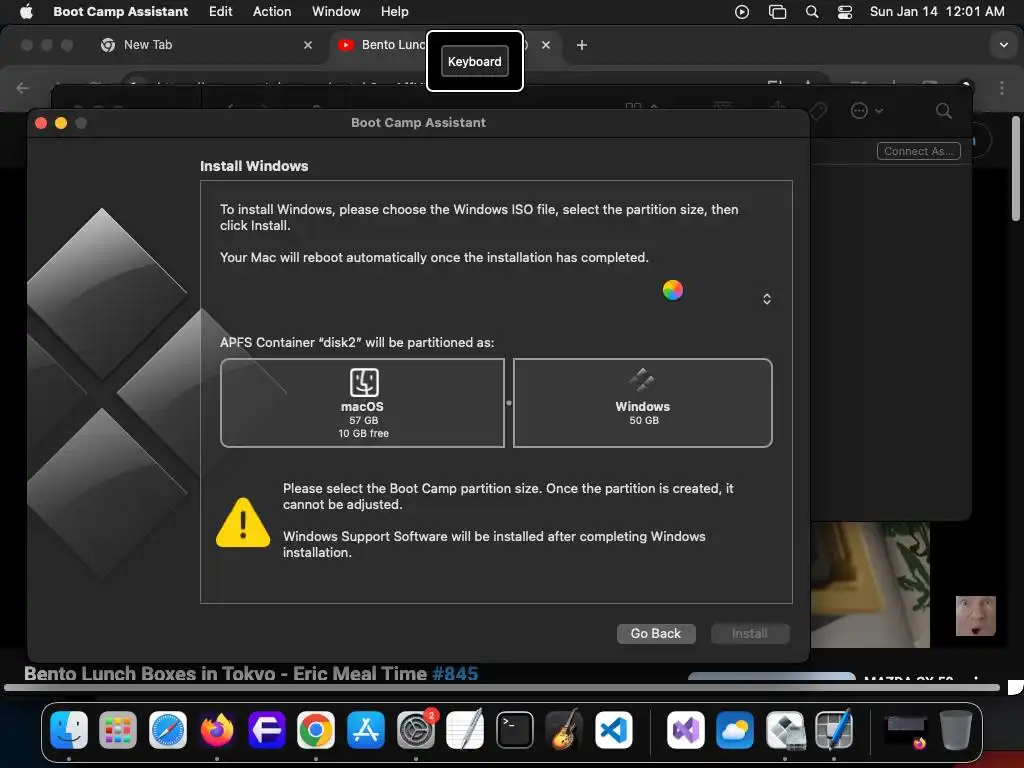Click the minimized Firefox window in Dock
Viewport: 1024px width, 768px height.
pos(906,731)
